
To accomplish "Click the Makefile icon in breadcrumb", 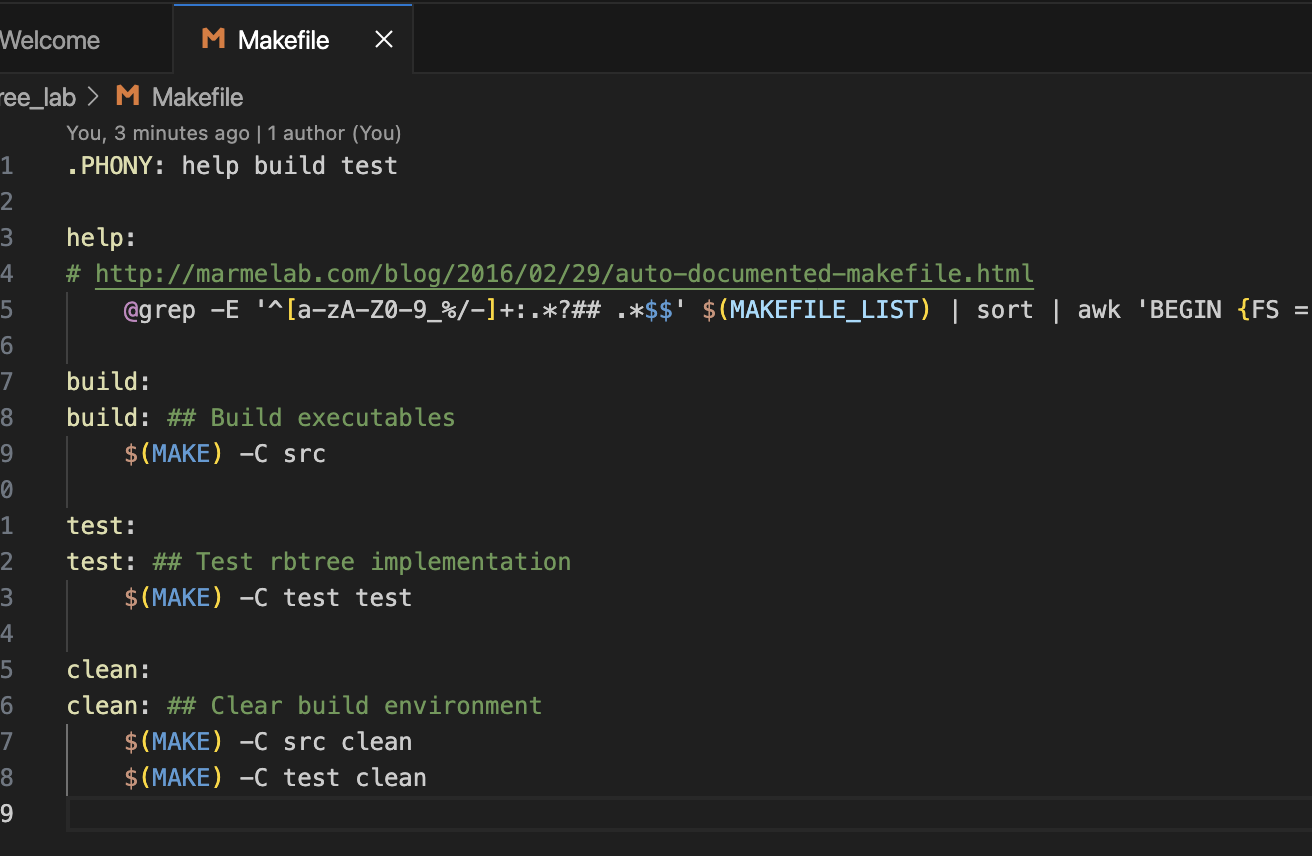I will pyautogui.click(x=127, y=97).
